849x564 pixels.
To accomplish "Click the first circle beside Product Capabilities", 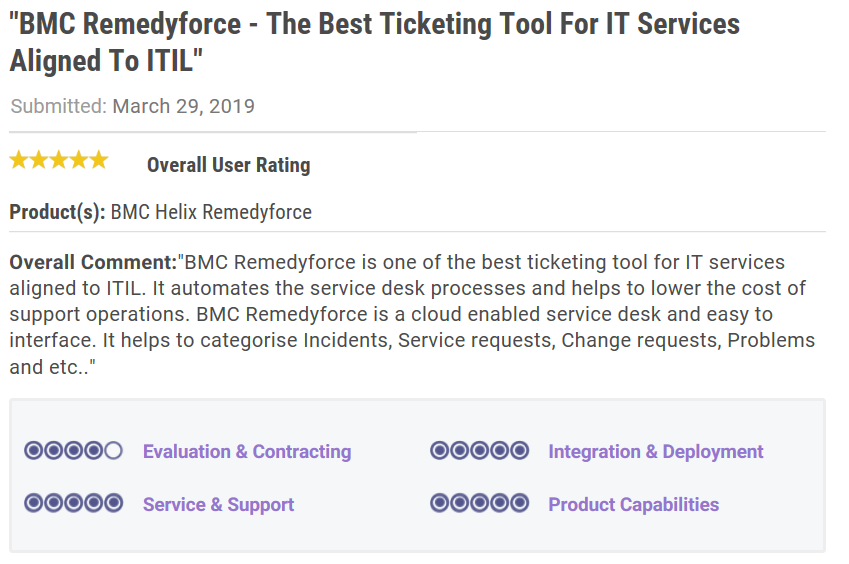I will pyautogui.click(x=440, y=503).
